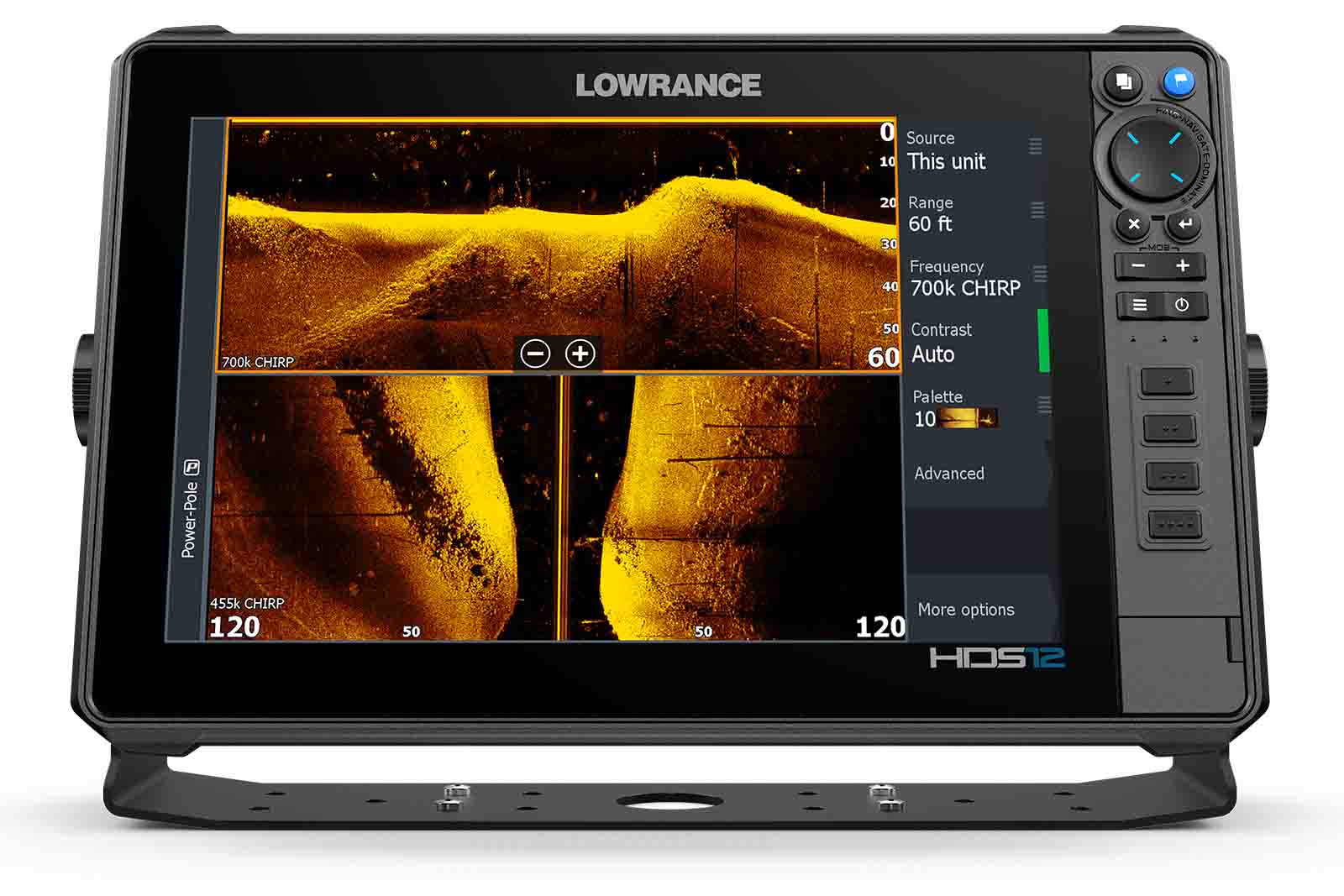
Task: Adjust the green Contrast slider bar
Action: [1044, 340]
